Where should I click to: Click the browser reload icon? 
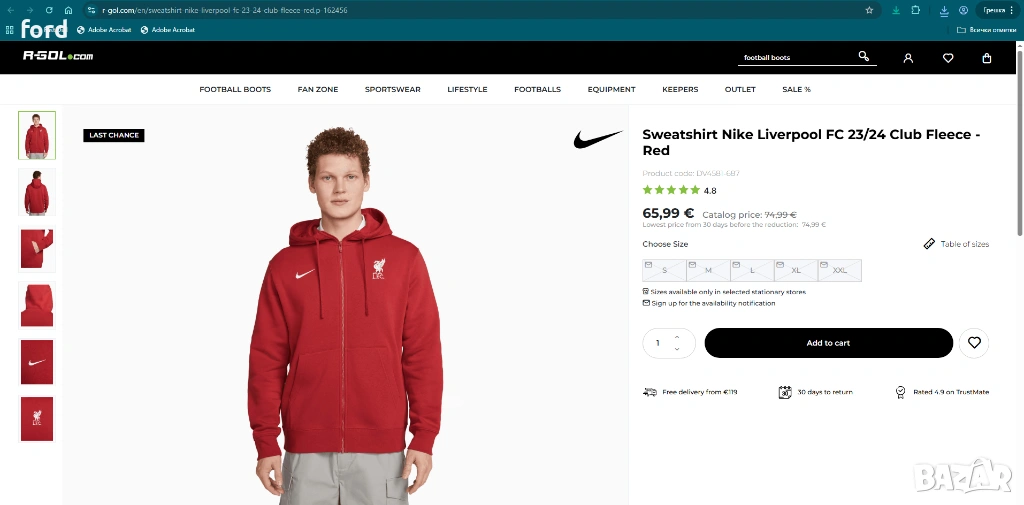49,10
